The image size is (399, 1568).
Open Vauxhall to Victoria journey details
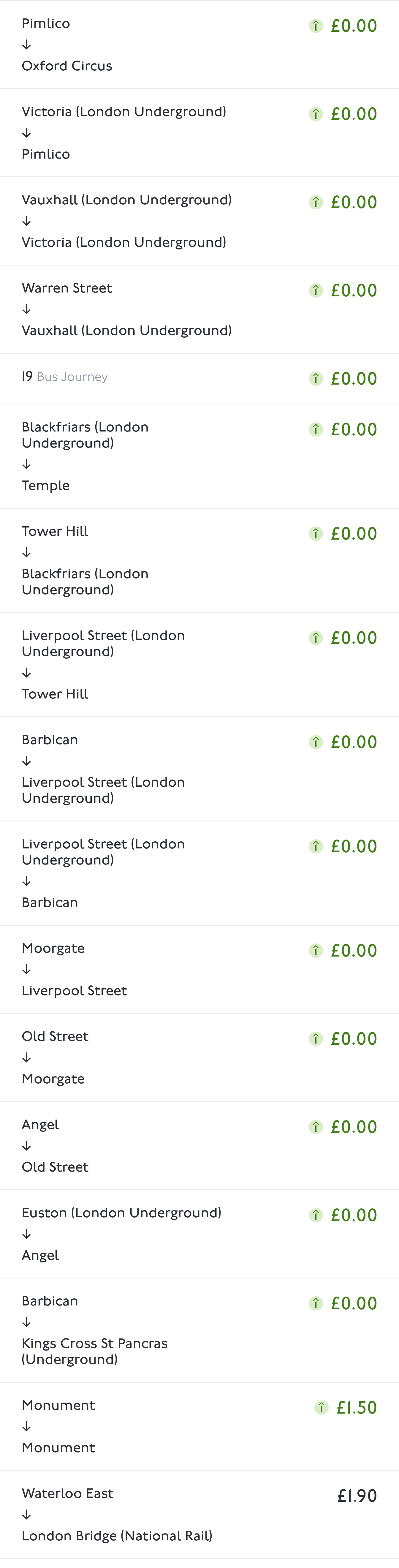[199, 221]
